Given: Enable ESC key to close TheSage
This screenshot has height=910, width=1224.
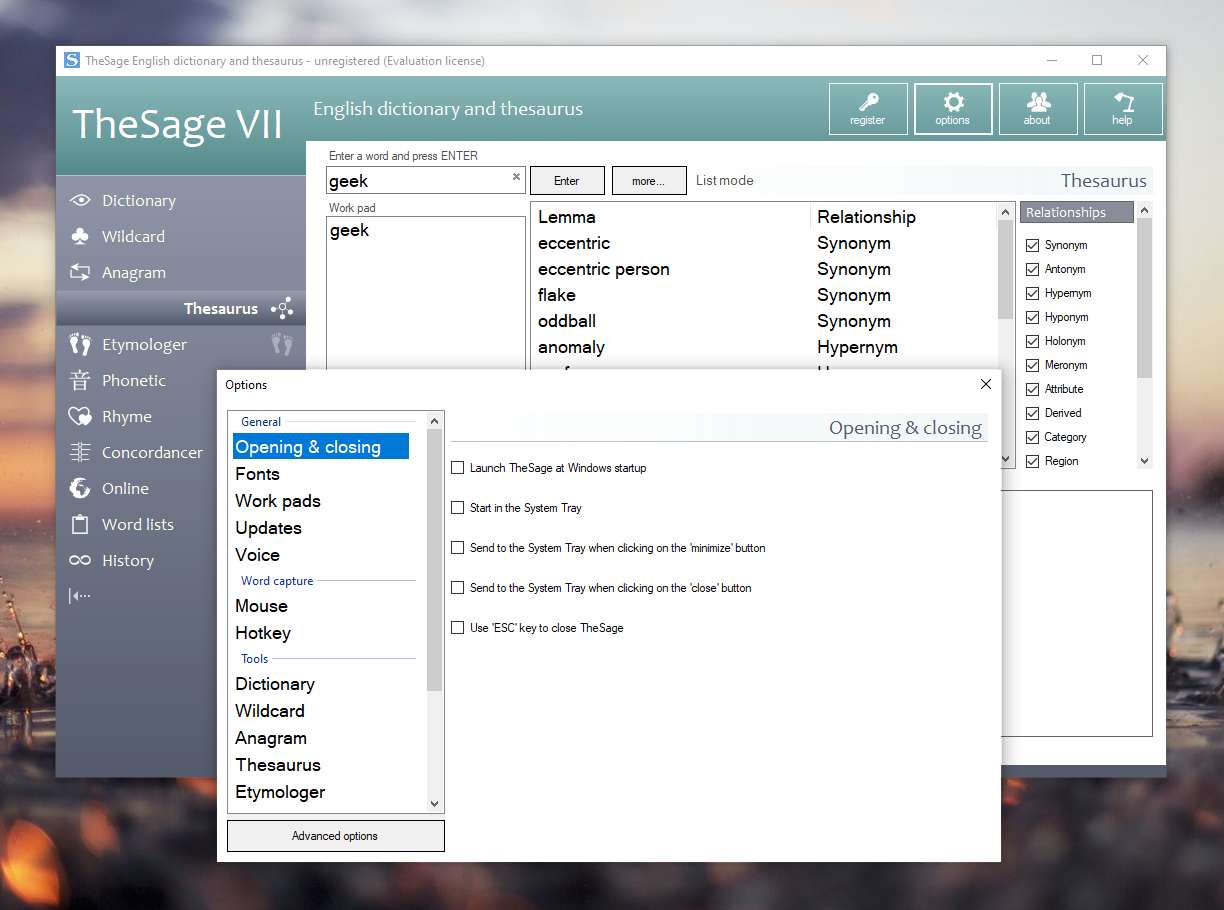Looking at the screenshot, I should tap(458, 628).
